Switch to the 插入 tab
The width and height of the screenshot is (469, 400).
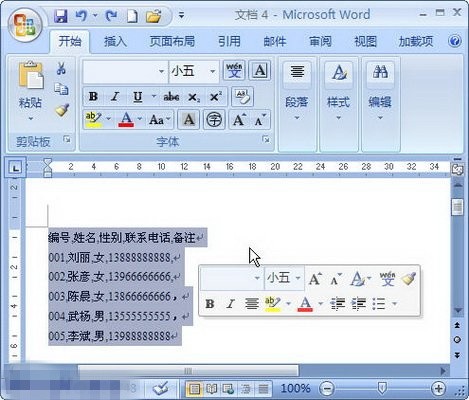point(115,41)
